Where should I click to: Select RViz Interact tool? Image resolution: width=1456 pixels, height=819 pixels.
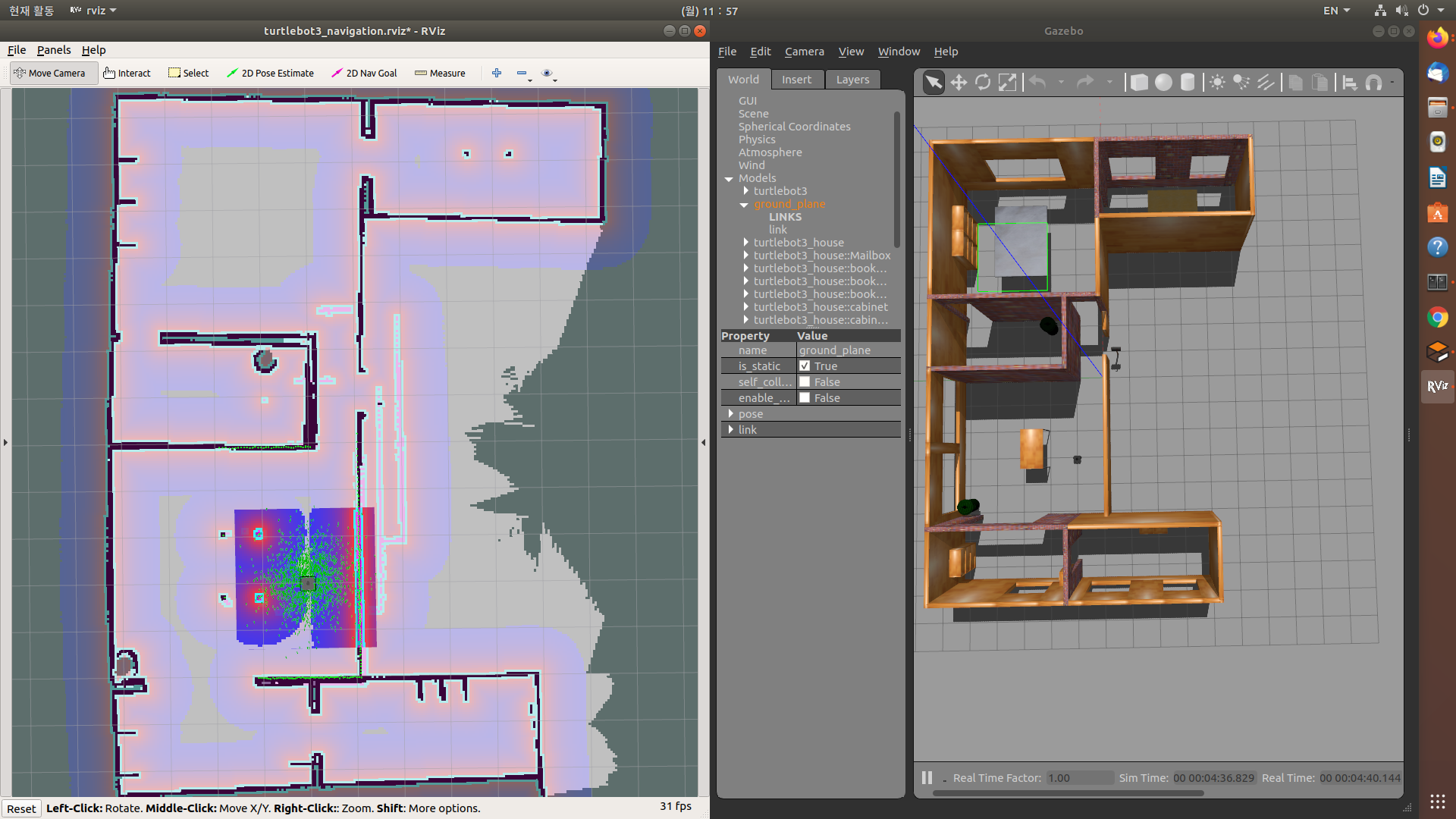click(127, 74)
